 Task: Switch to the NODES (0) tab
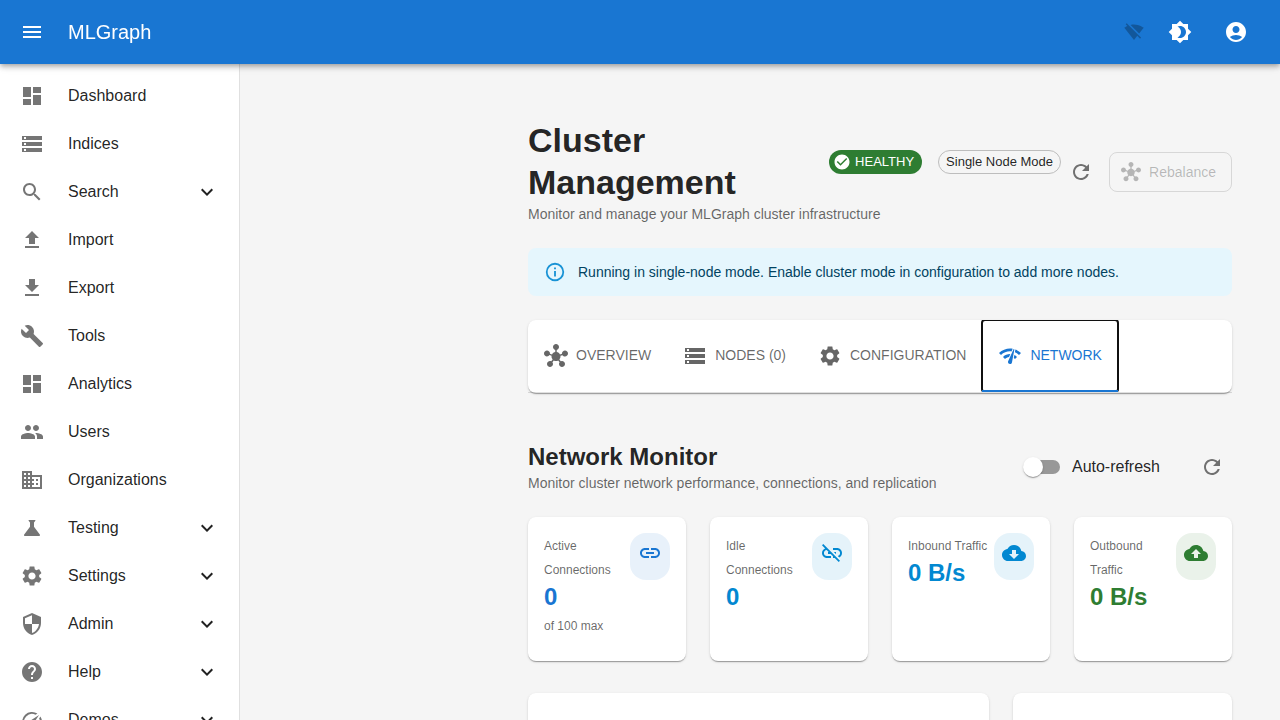click(x=735, y=355)
